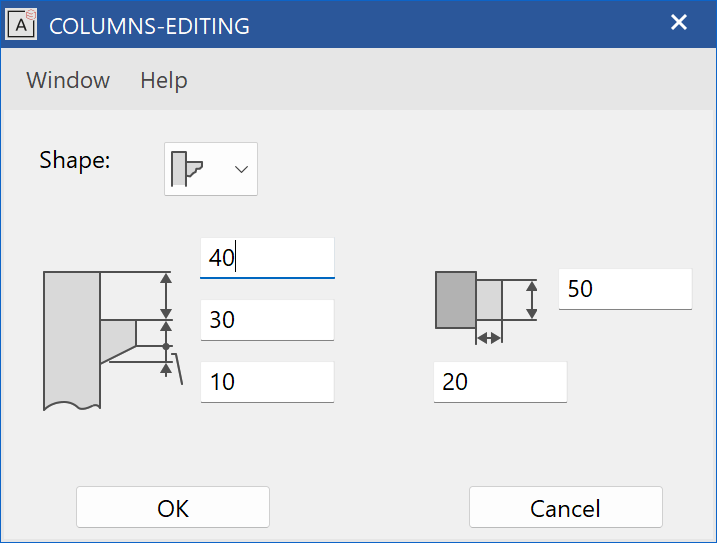Click the column elevation diagram
Image resolution: width=717 pixels, height=543 pixels.
pos(105,340)
